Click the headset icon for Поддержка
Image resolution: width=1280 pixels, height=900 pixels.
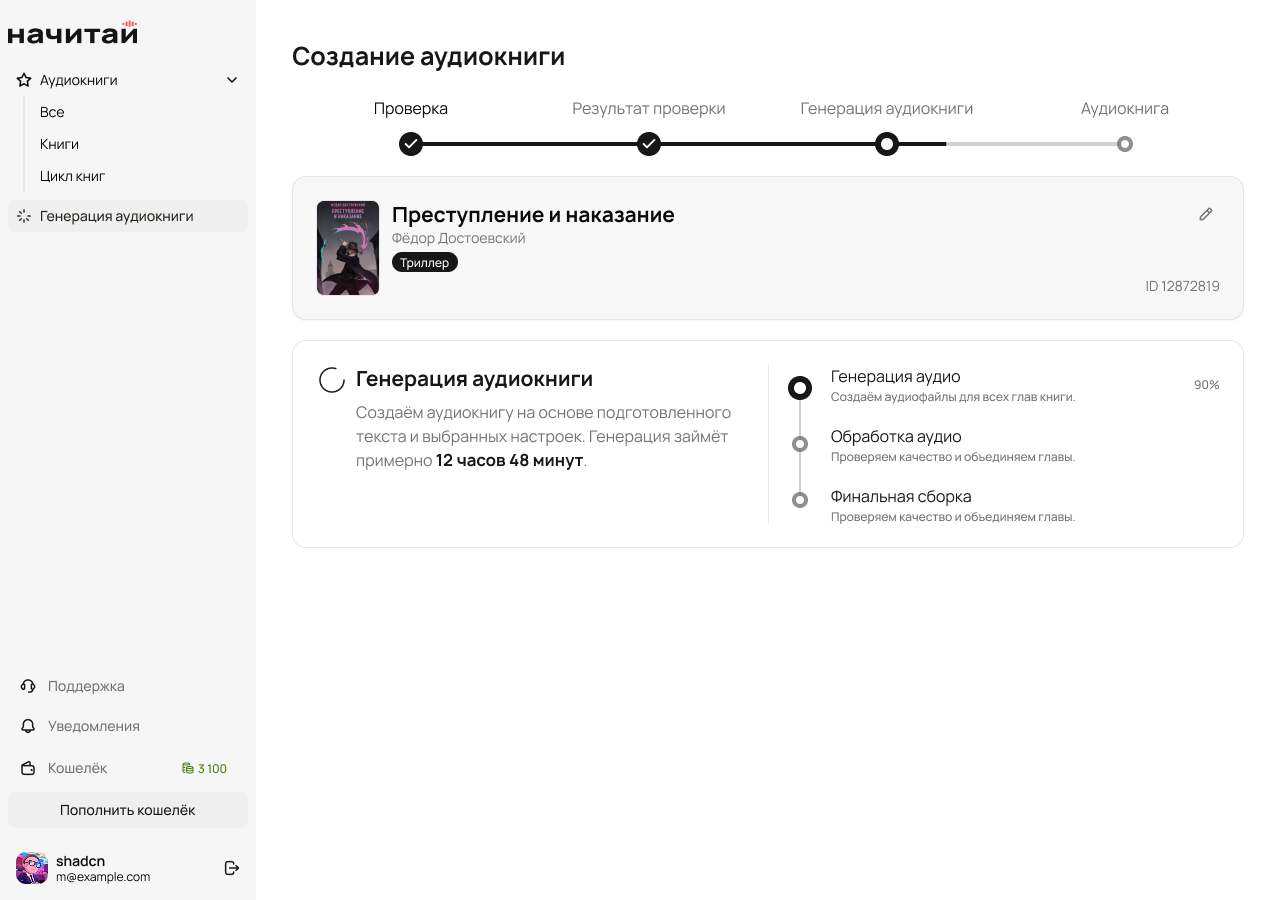pyautogui.click(x=28, y=686)
